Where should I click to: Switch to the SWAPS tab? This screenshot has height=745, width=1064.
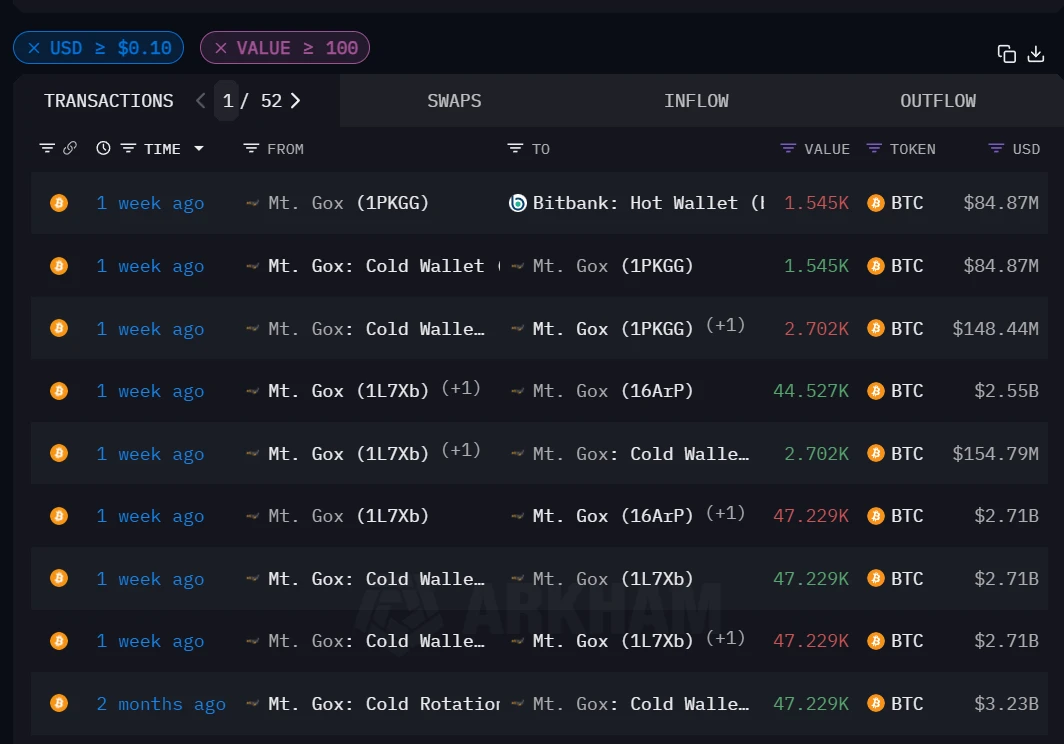454,101
